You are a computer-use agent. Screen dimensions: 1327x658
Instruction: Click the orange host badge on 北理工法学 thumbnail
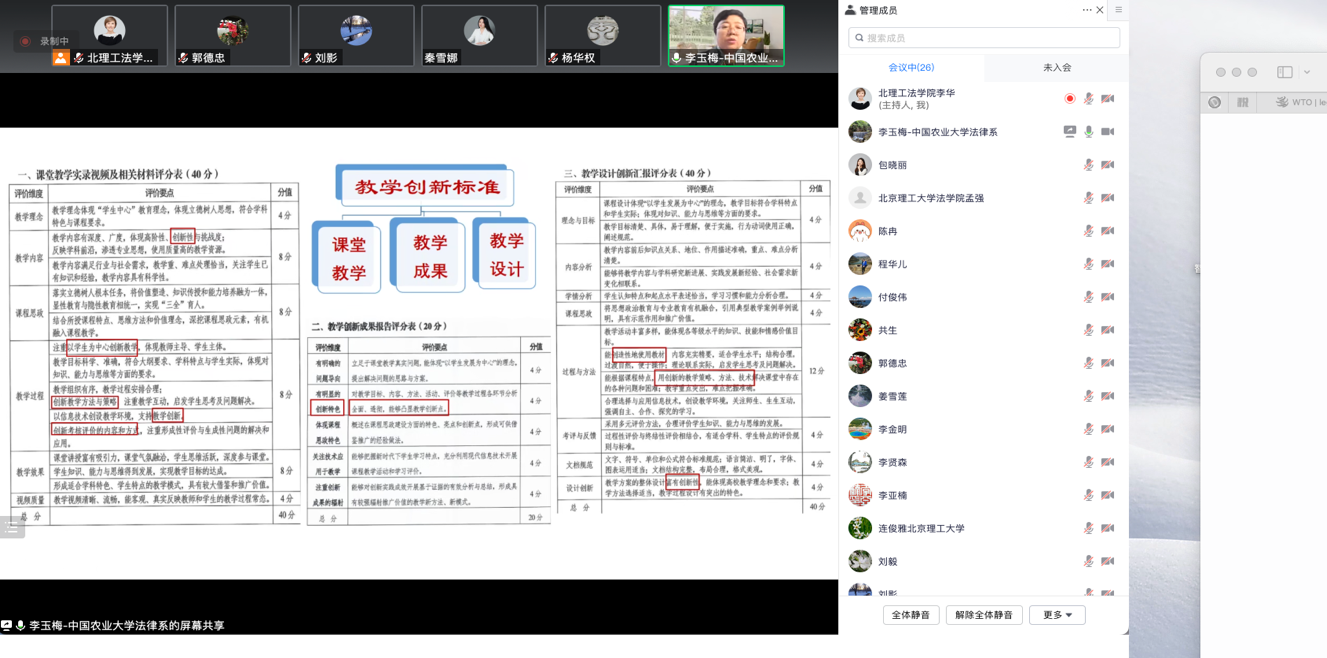(61, 58)
